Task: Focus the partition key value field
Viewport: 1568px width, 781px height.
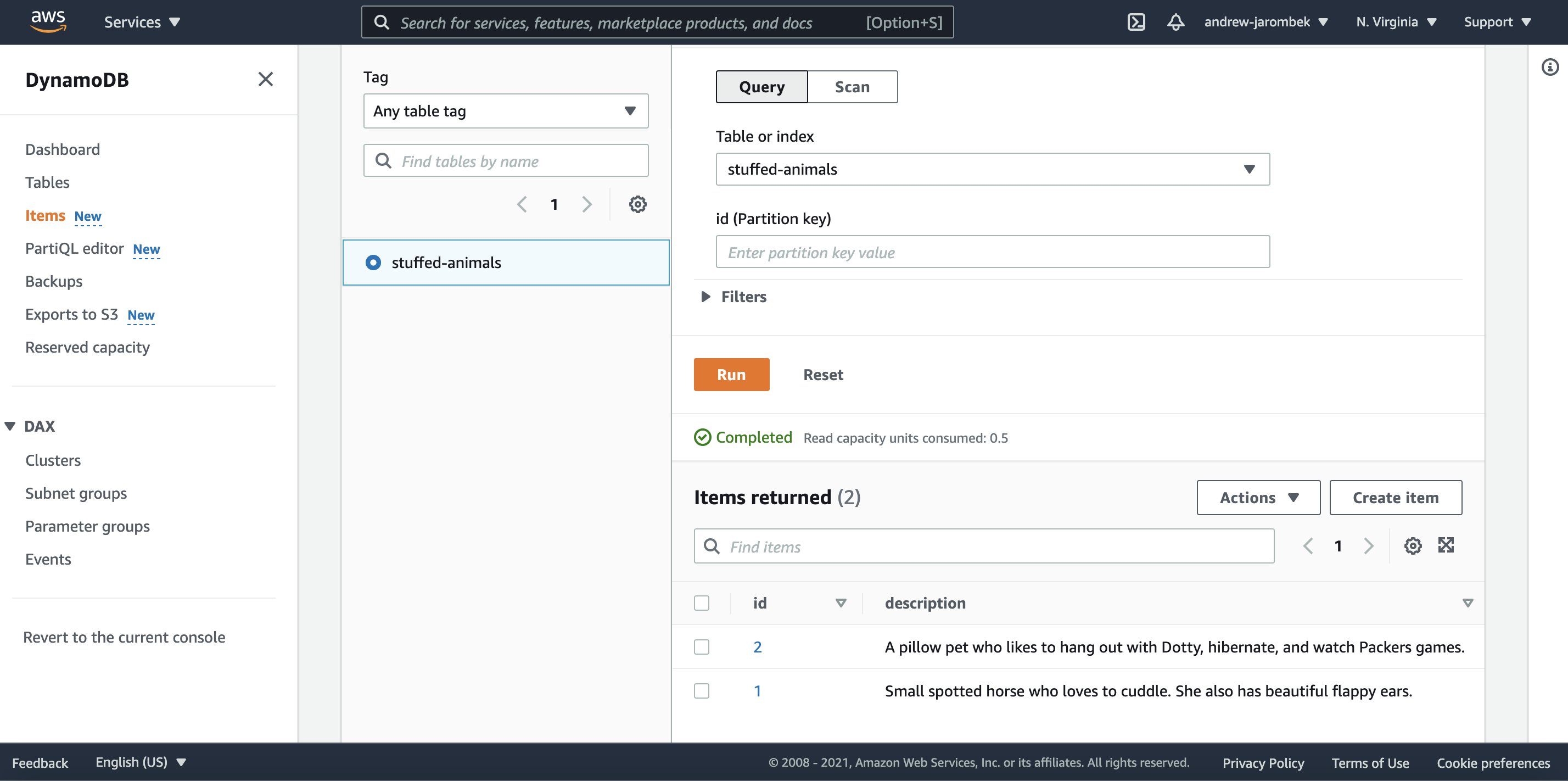Action: tap(992, 252)
